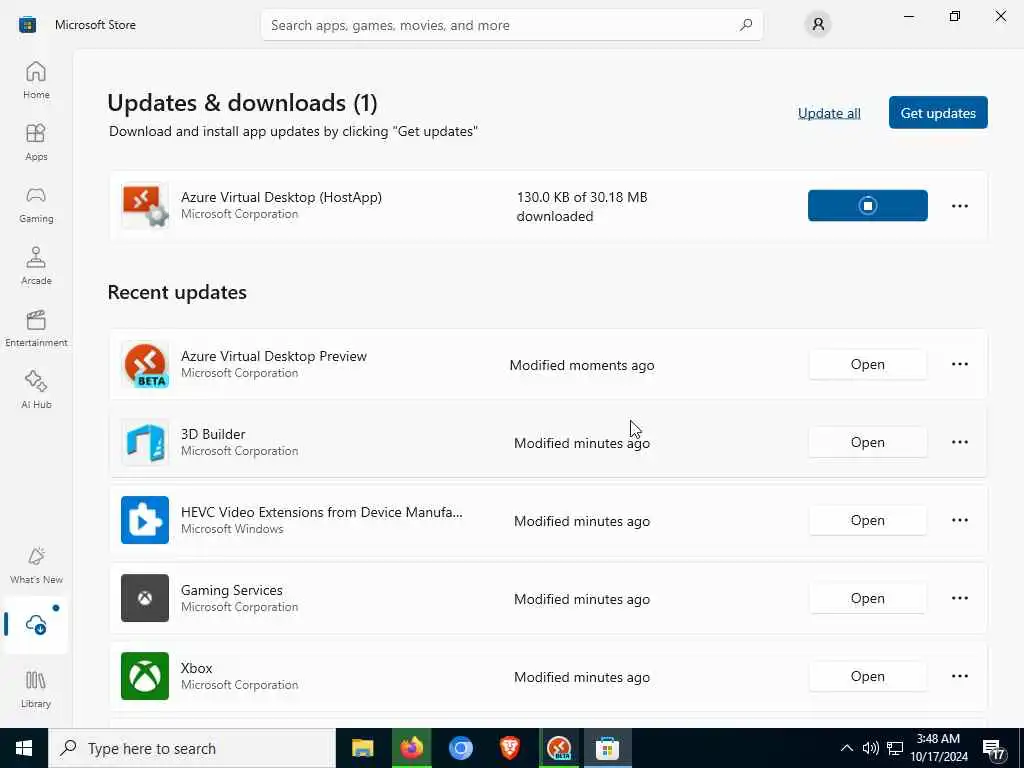The image size is (1024, 768).
Task: Click the Azure Virtual Desktop Preview title
Action: (x=274, y=356)
